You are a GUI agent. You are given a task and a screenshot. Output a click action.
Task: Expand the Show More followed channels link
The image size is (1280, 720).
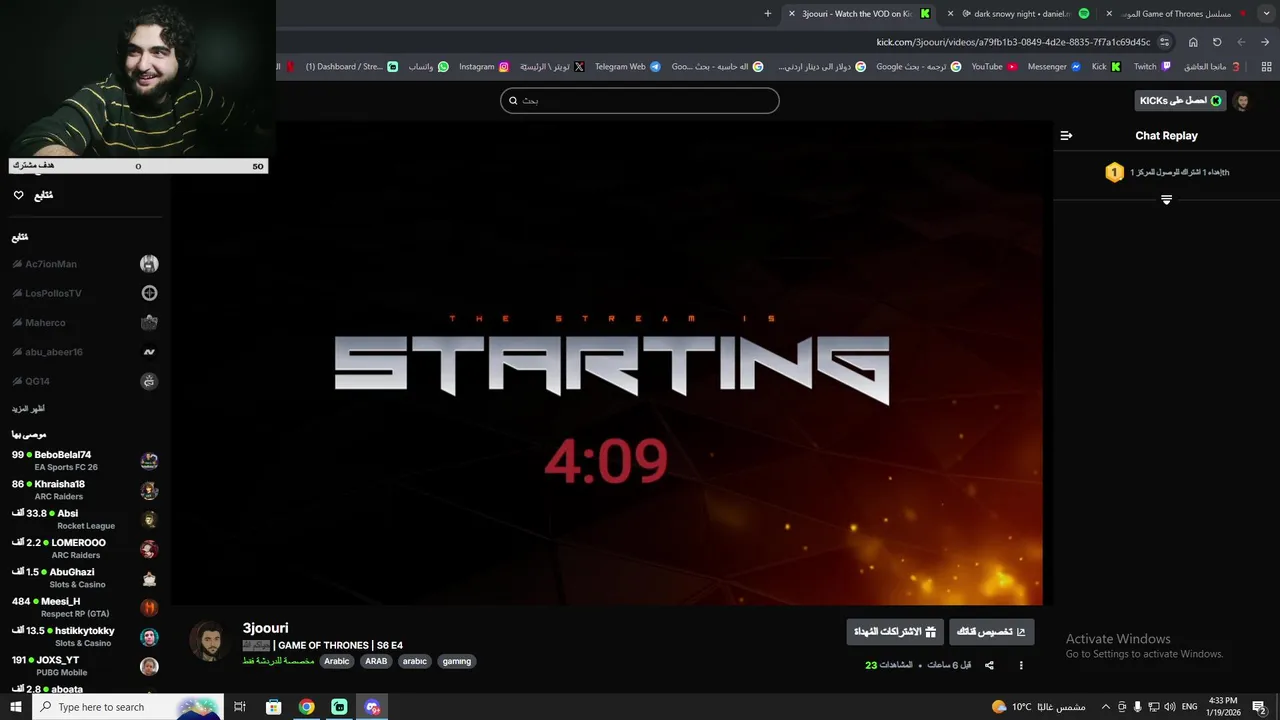point(28,408)
